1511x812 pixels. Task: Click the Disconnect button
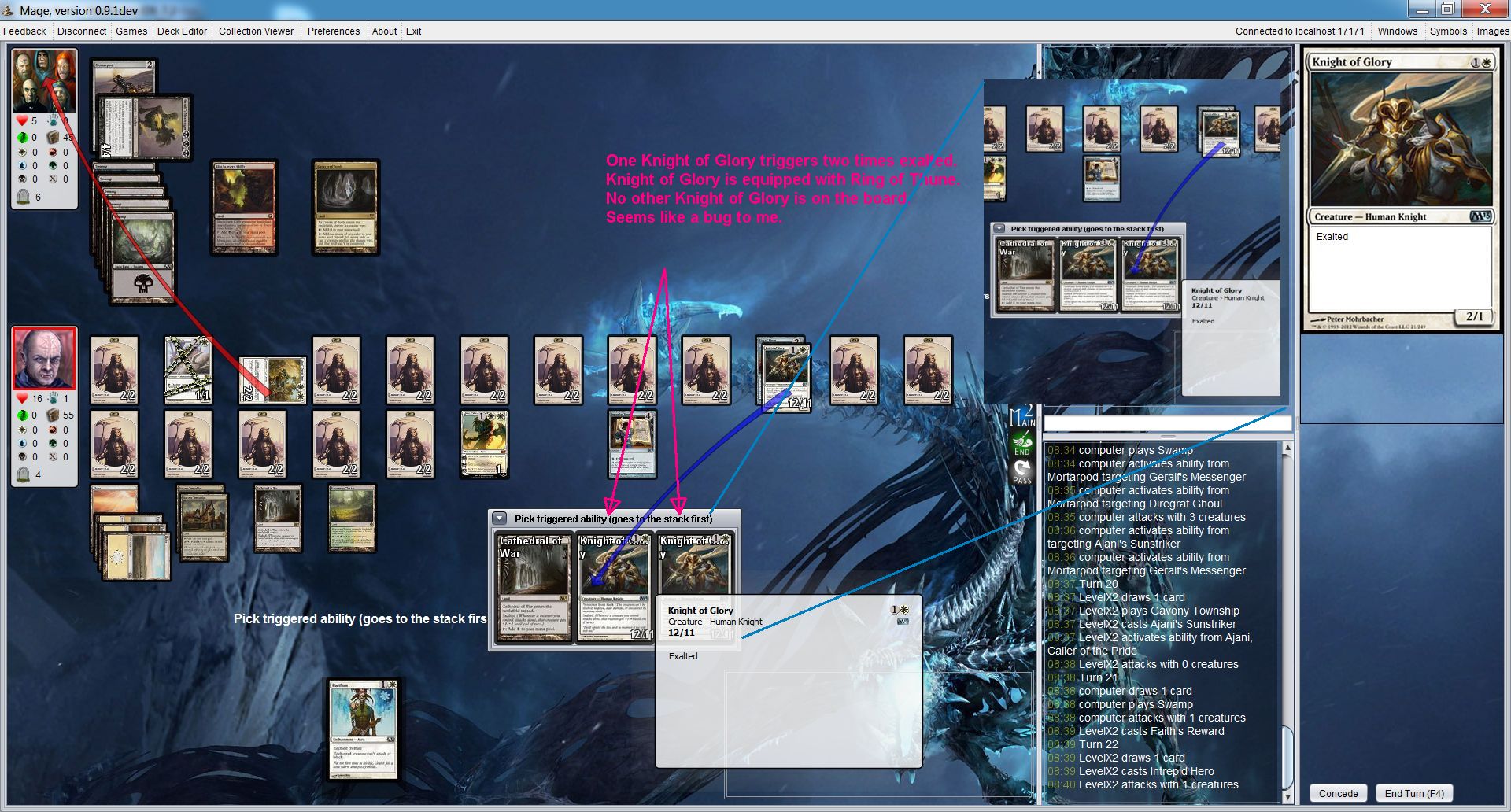pyautogui.click(x=82, y=31)
